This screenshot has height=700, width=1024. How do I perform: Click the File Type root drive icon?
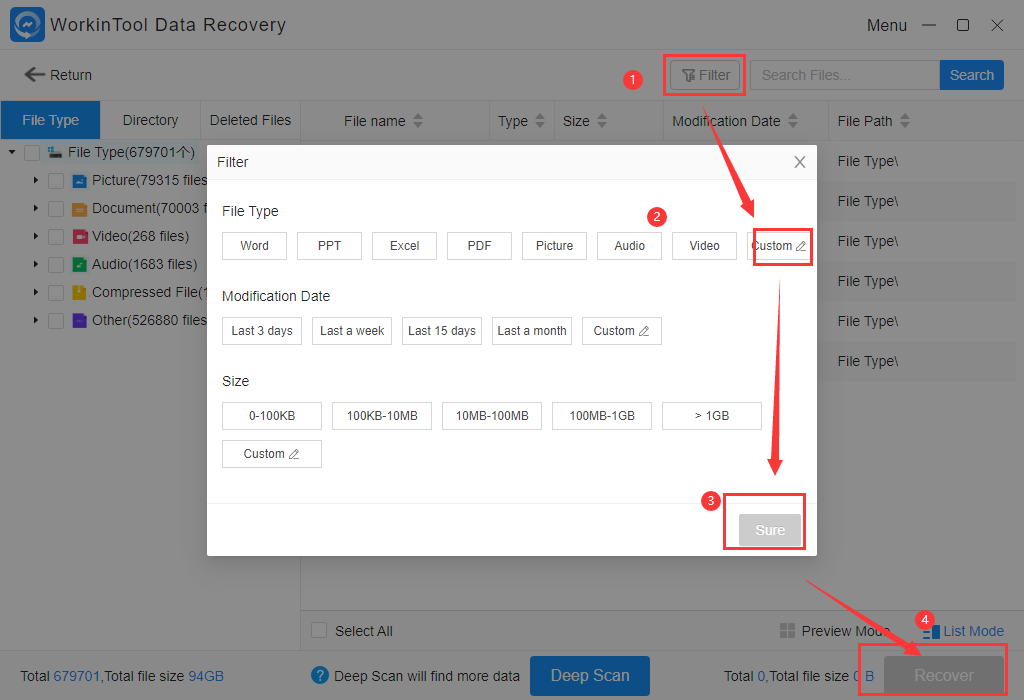[55, 152]
